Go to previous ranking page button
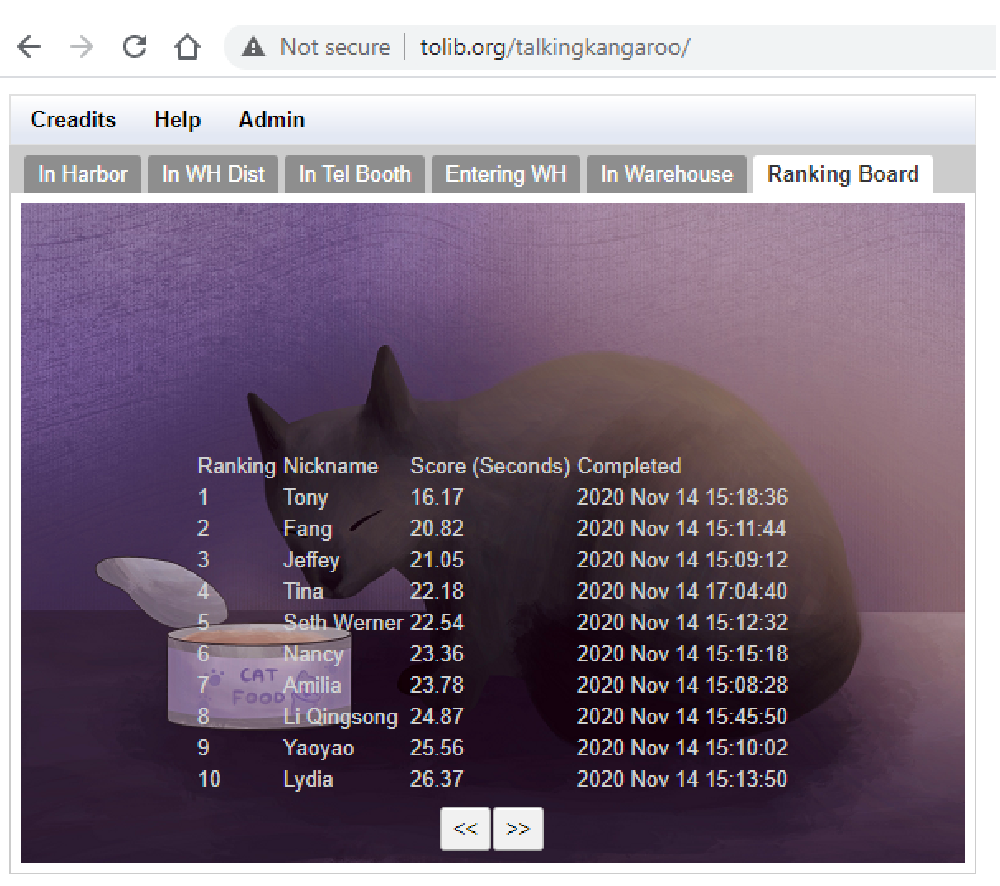Image resolution: width=1000 pixels, height=886 pixels. point(465,829)
